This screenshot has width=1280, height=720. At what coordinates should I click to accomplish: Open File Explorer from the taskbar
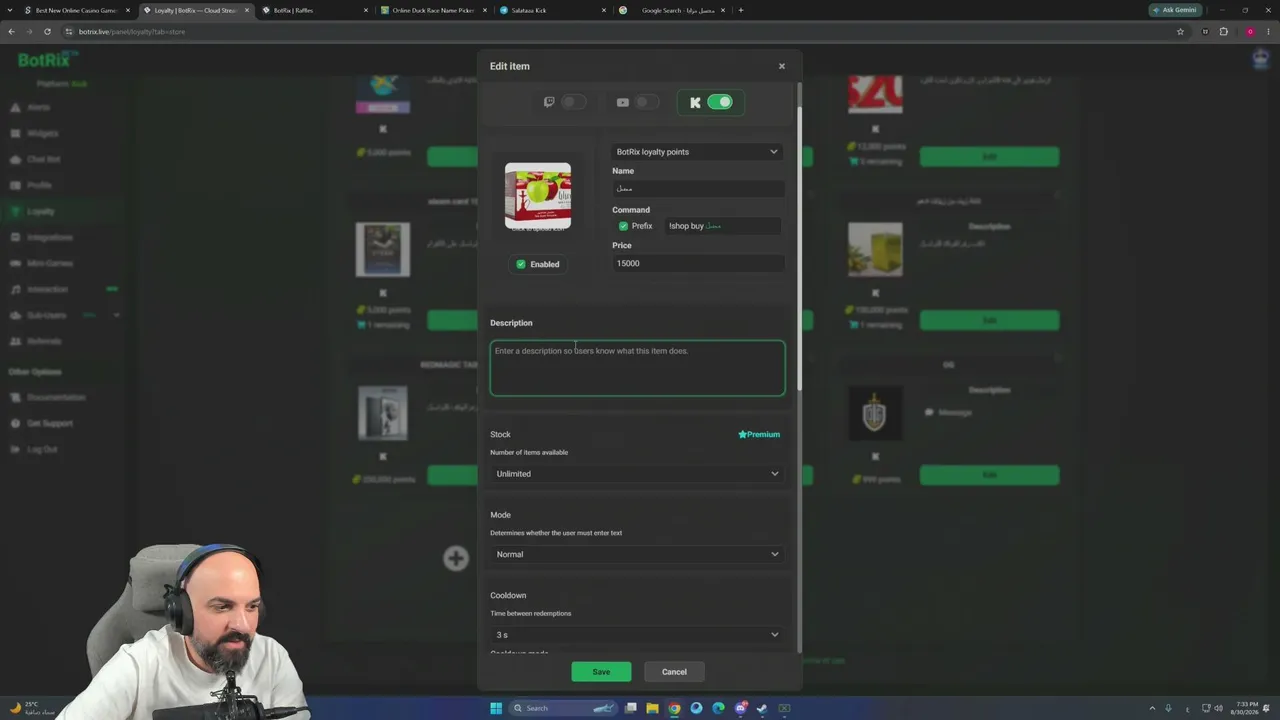[x=652, y=708]
